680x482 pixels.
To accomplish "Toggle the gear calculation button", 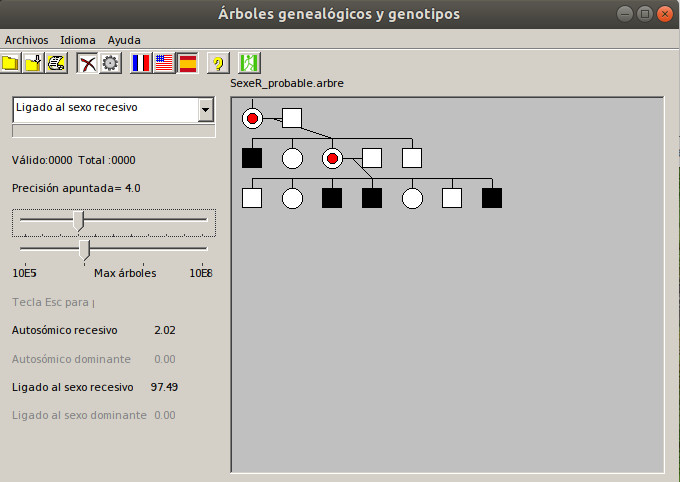I will pos(110,63).
